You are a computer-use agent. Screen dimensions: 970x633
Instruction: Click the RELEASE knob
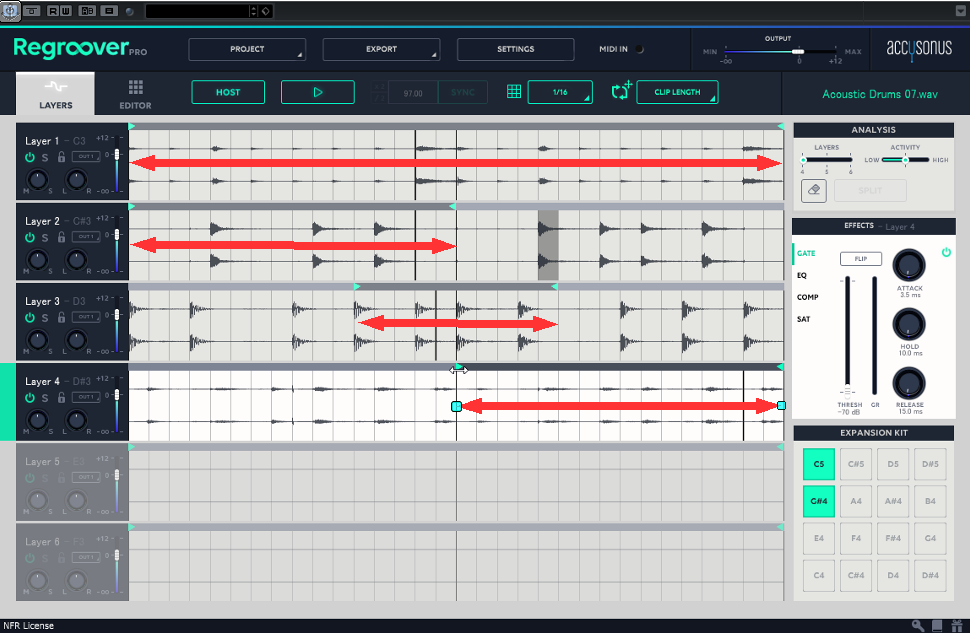[x=909, y=383]
